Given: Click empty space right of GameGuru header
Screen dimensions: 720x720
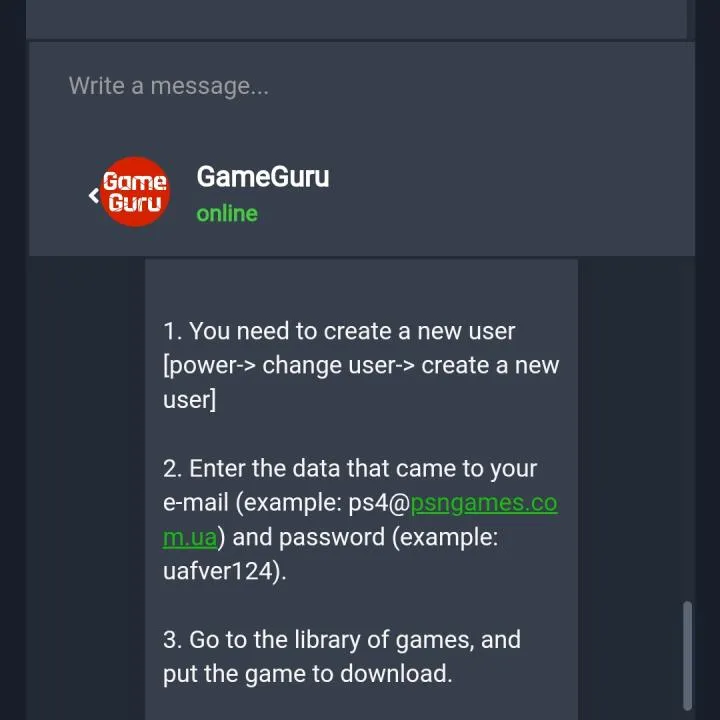Looking at the screenshot, I should [510, 193].
